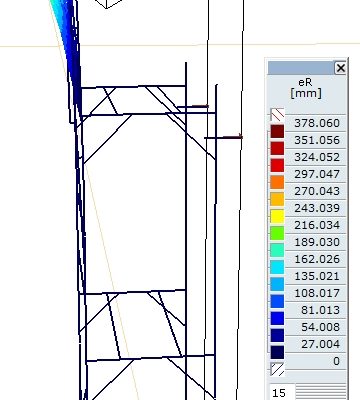Pick the yellow 243.039 legend swatch
The height and width of the screenshot is (400, 360).
pyautogui.click(x=277, y=216)
